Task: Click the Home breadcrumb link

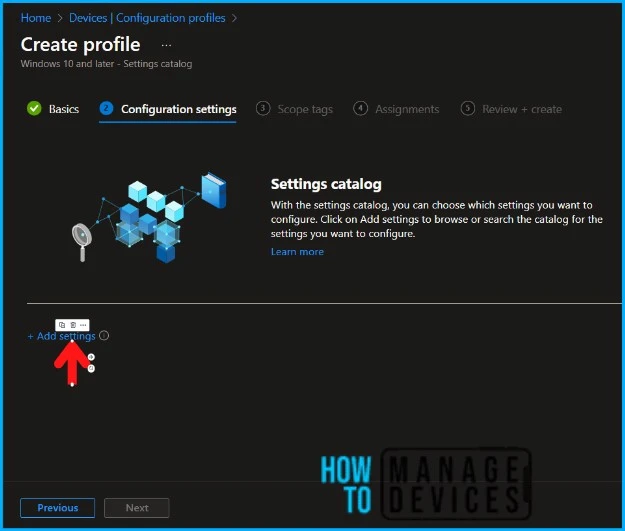Action: 36,18
